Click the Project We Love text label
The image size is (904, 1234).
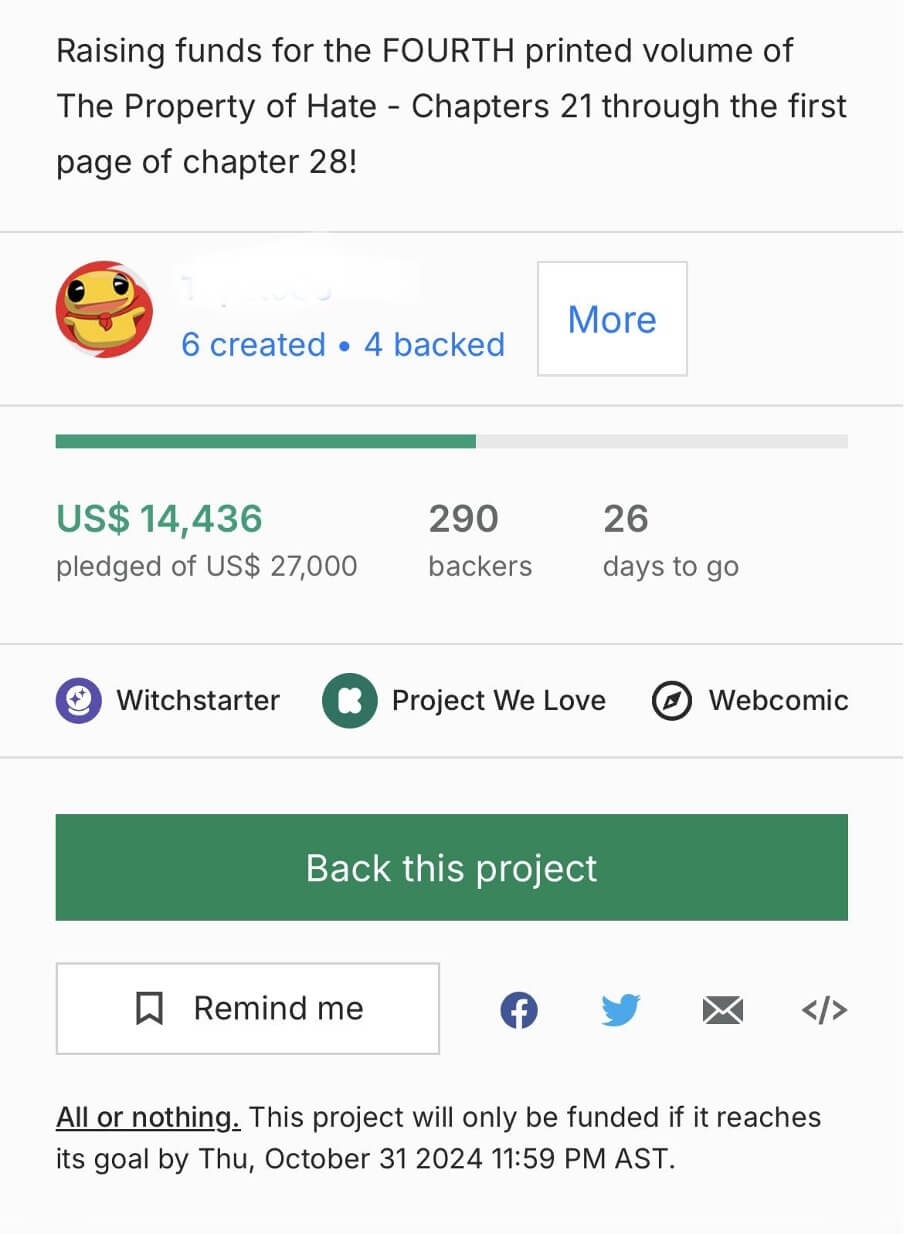[498, 701]
